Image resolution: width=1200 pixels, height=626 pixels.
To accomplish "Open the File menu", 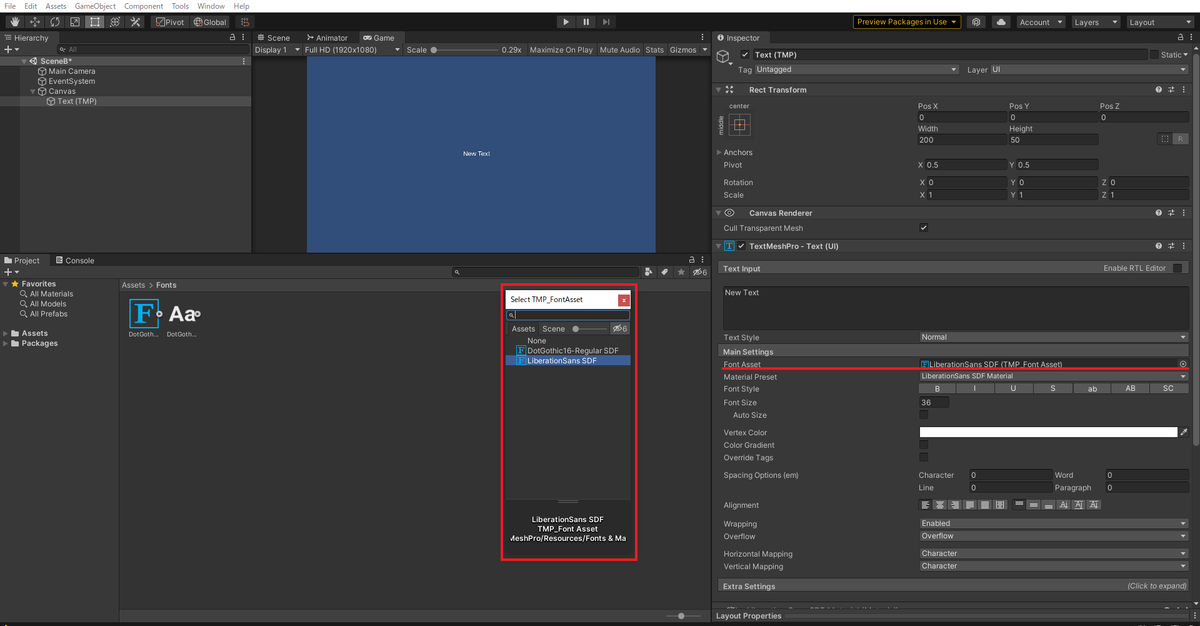I will [10, 6].
